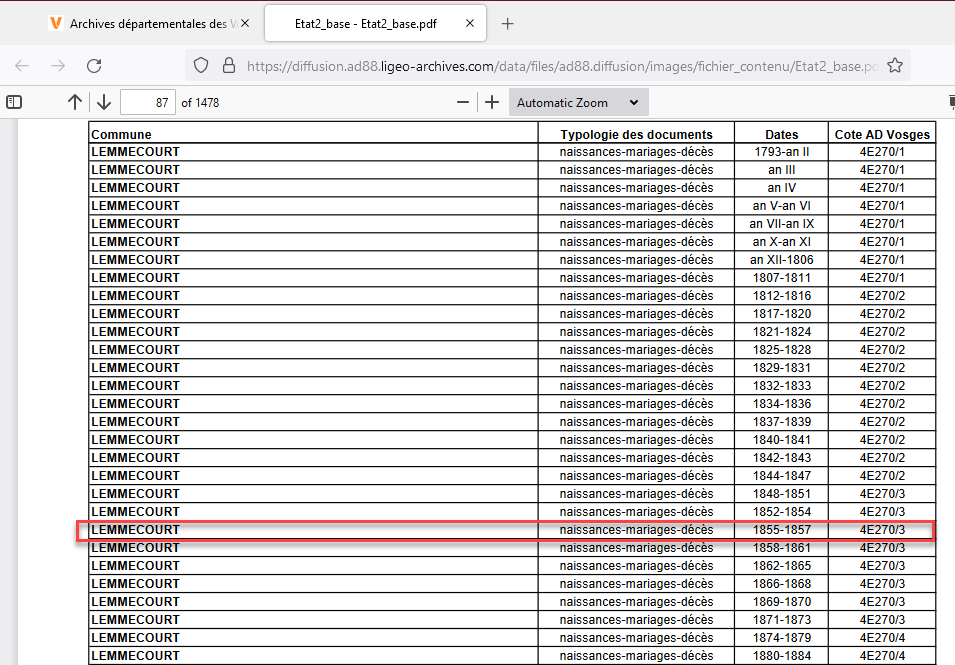Select the date cell 1812-1816
The width and height of the screenshot is (955, 665).
(781, 296)
